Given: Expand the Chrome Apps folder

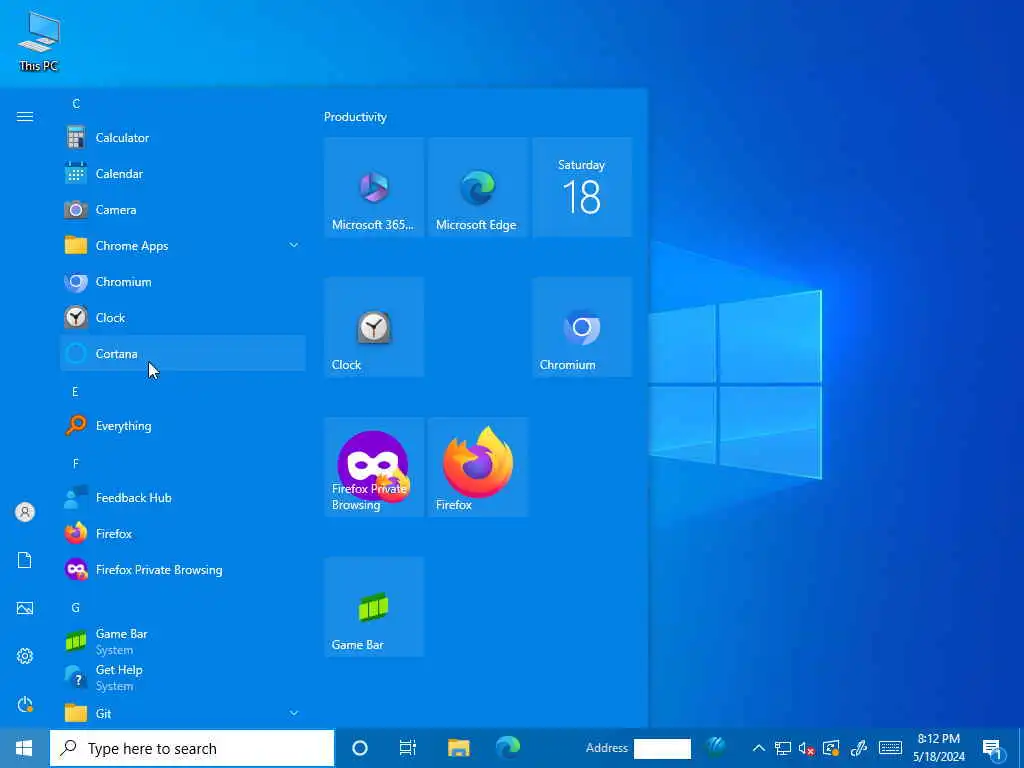Looking at the screenshot, I should pos(183,246).
